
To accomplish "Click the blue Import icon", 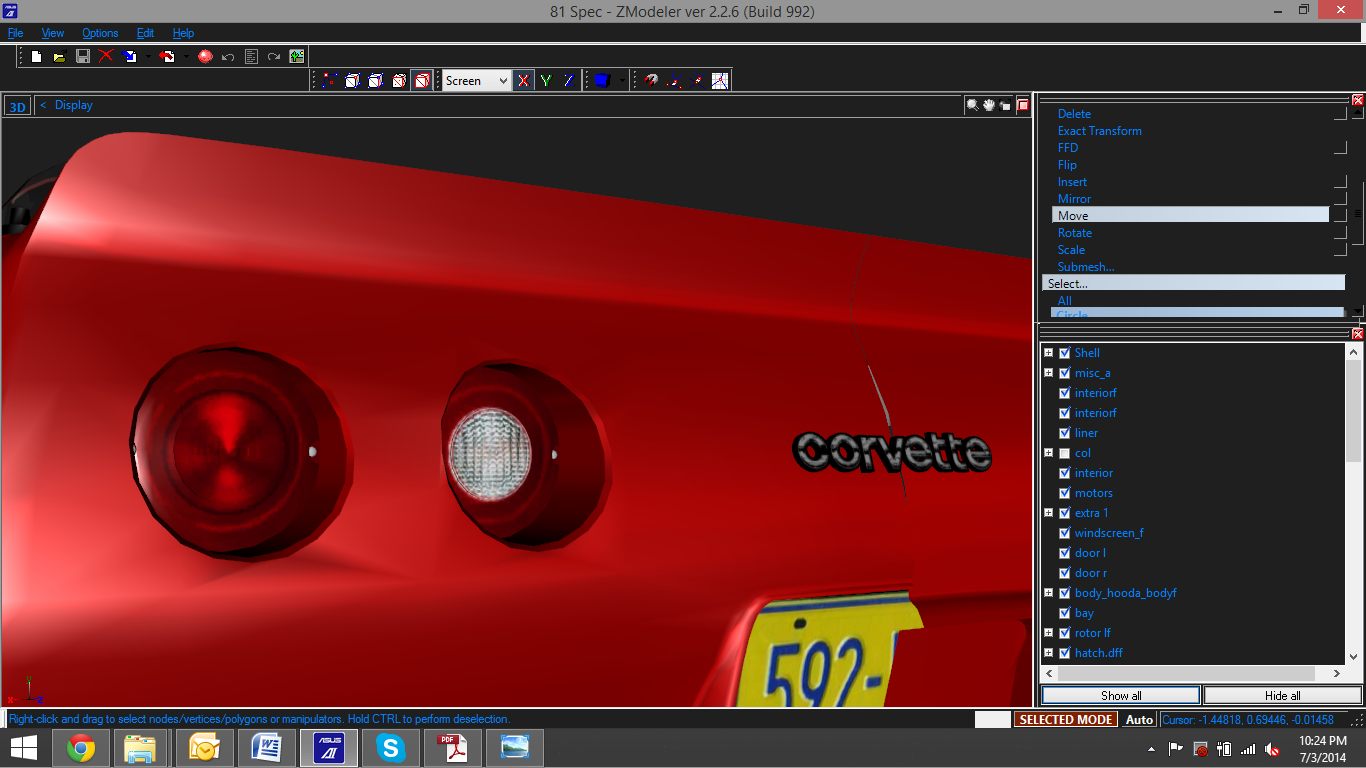I will tap(130, 56).
